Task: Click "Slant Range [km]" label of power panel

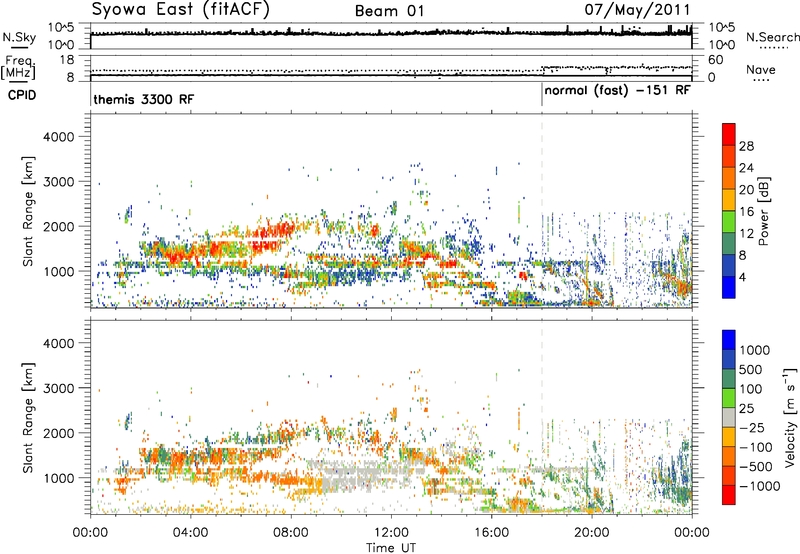Action: (28, 212)
